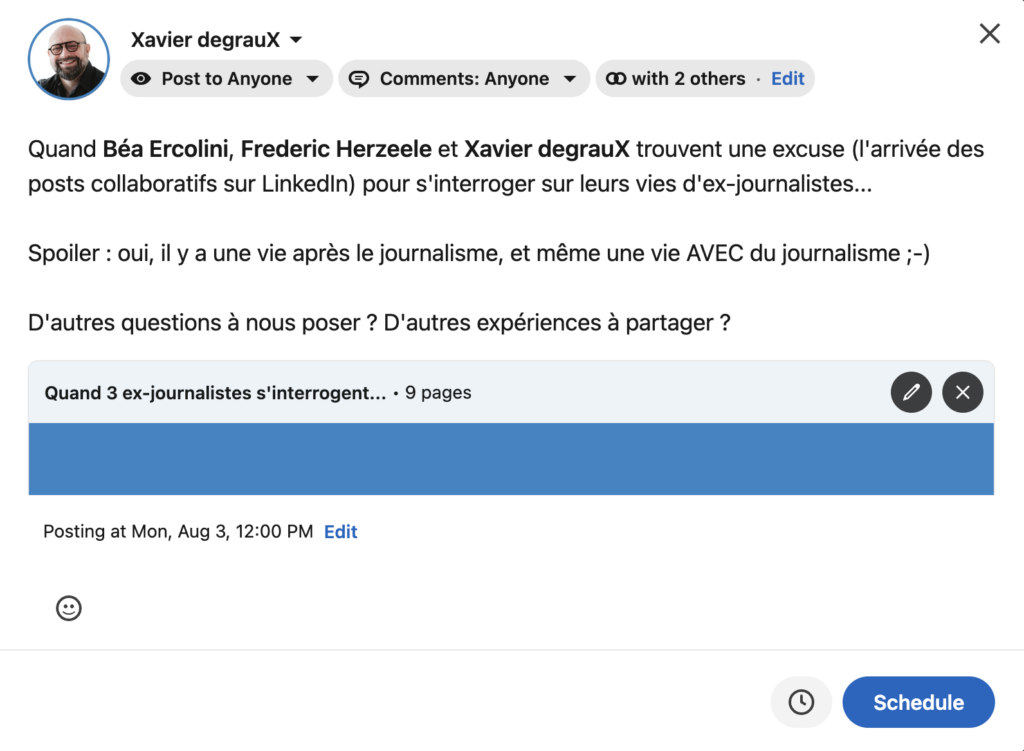Expand the Xavier degrauX account dropdown arrow
The width and height of the screenshot is (1024, 751).
coord(296,40)
